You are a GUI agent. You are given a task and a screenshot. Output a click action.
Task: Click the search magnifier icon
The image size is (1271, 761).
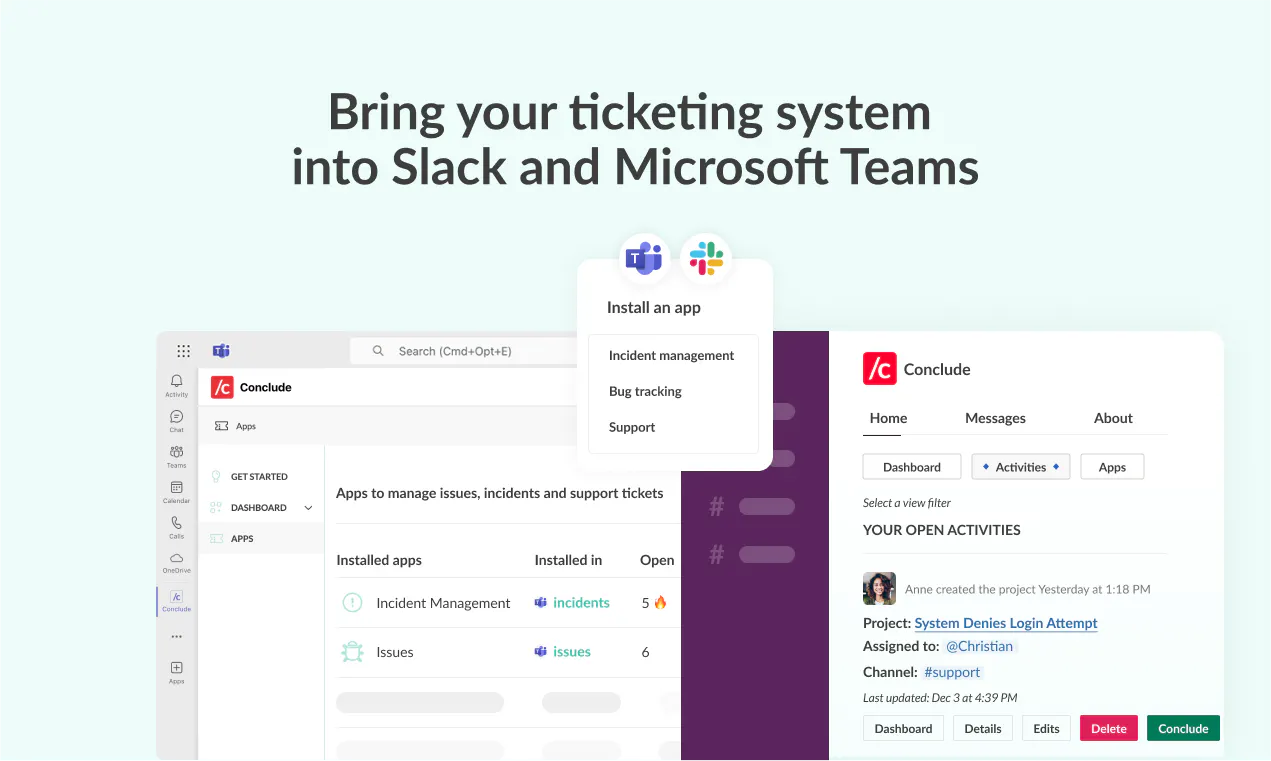[x=378, y=351]
